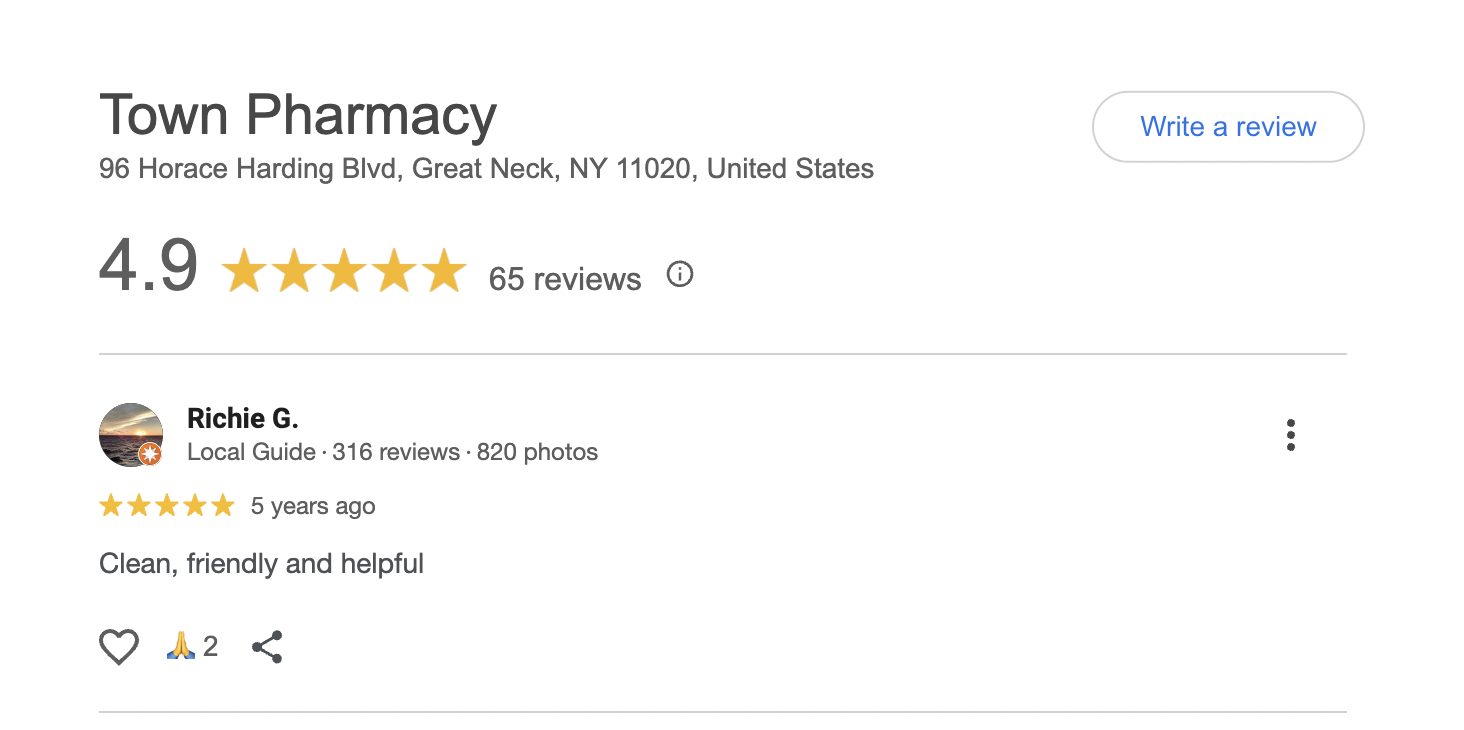Open the three-dot menu on Richie G.'s review
The image size is (1464, 730).
pos(1290,436)
